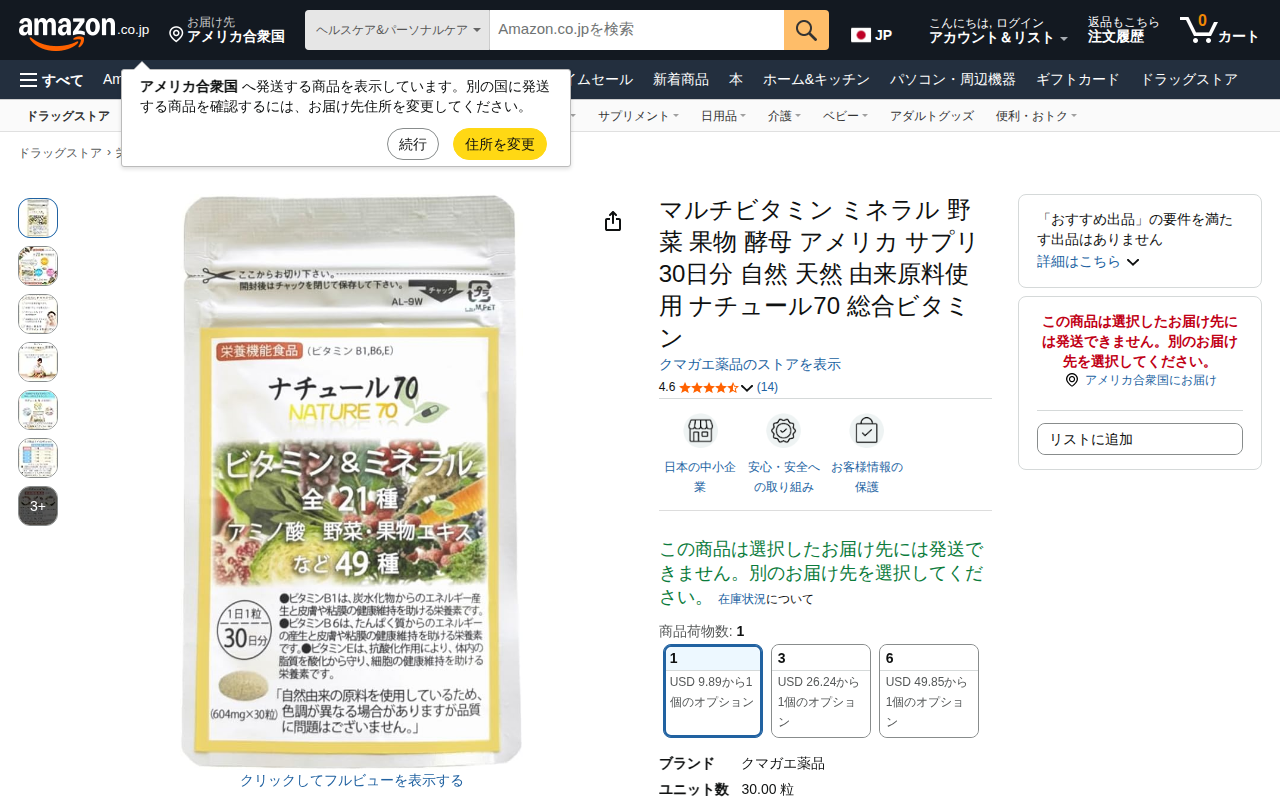Click クリックしてフルビューを表示する link
The width and height of the screenshot is (1280, 800).
click(x=352, y=780)
